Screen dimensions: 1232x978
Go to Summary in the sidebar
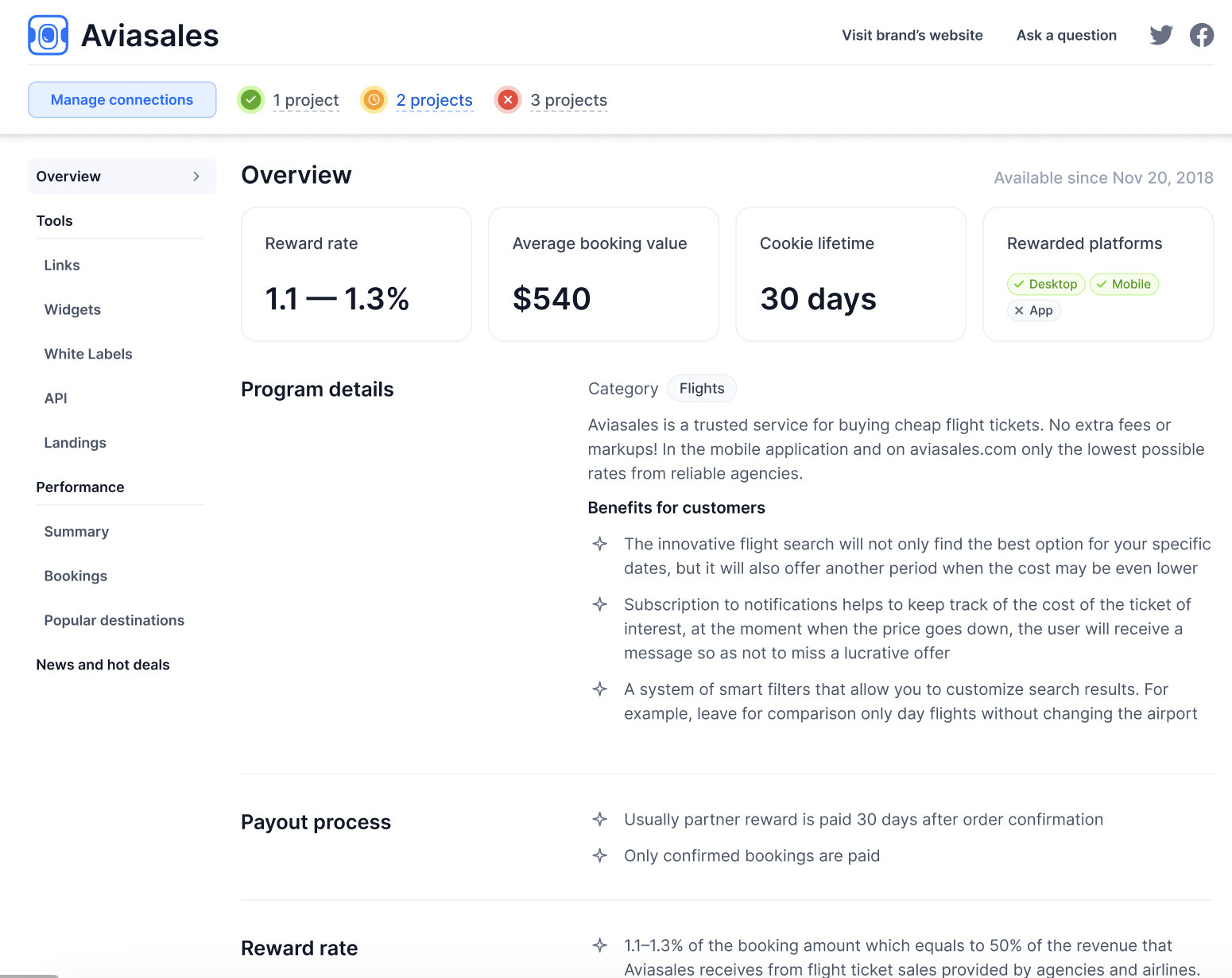point(76,532)
